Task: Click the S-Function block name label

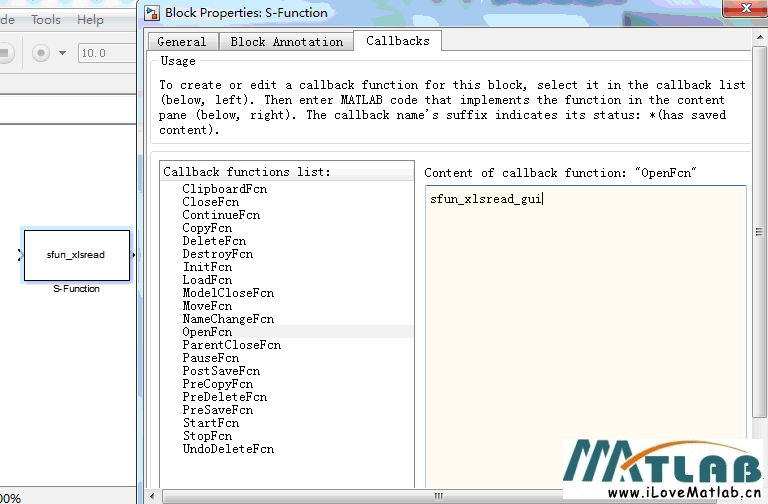Action: 76,289
